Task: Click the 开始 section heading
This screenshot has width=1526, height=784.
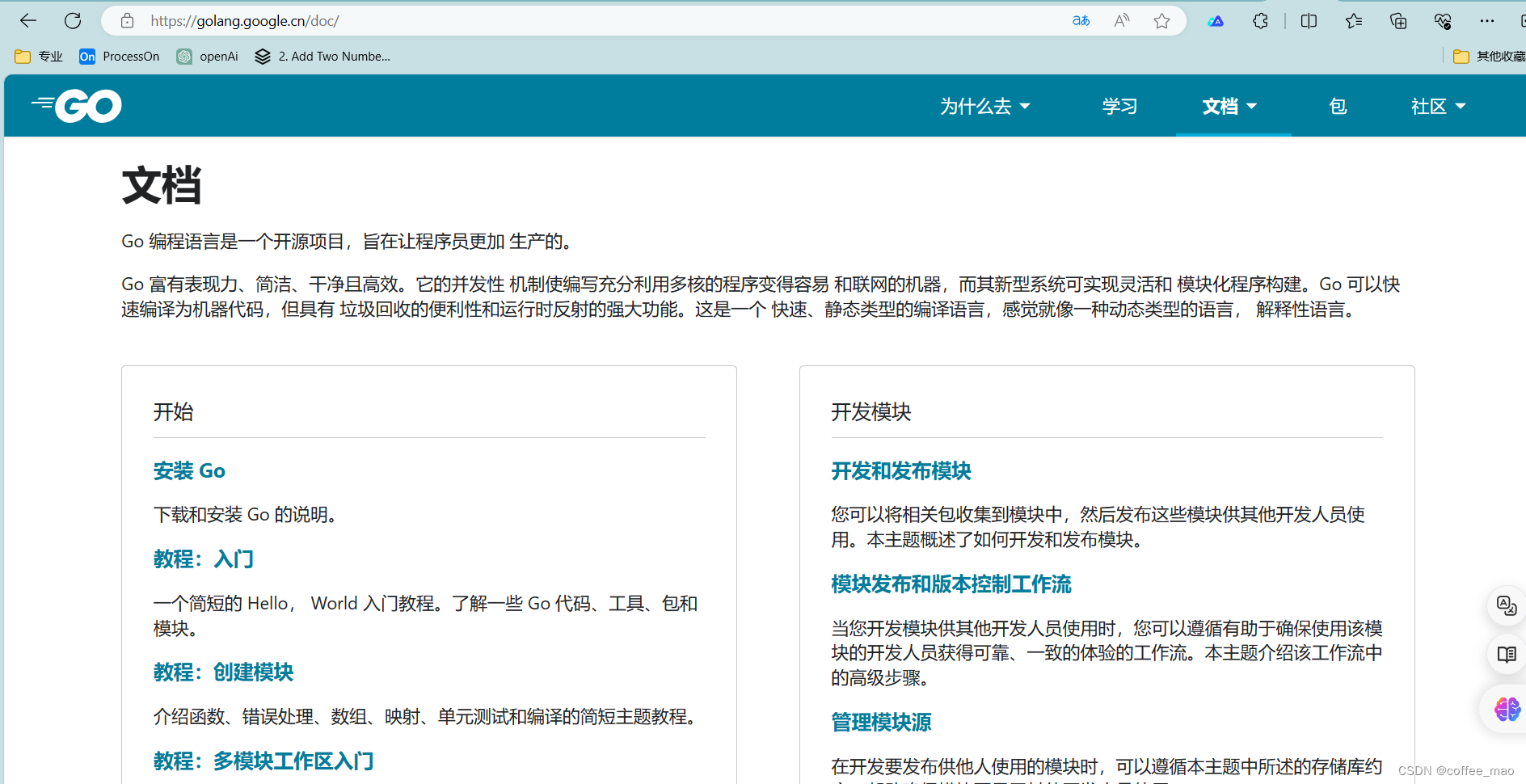Action: [x=173, y=412]
